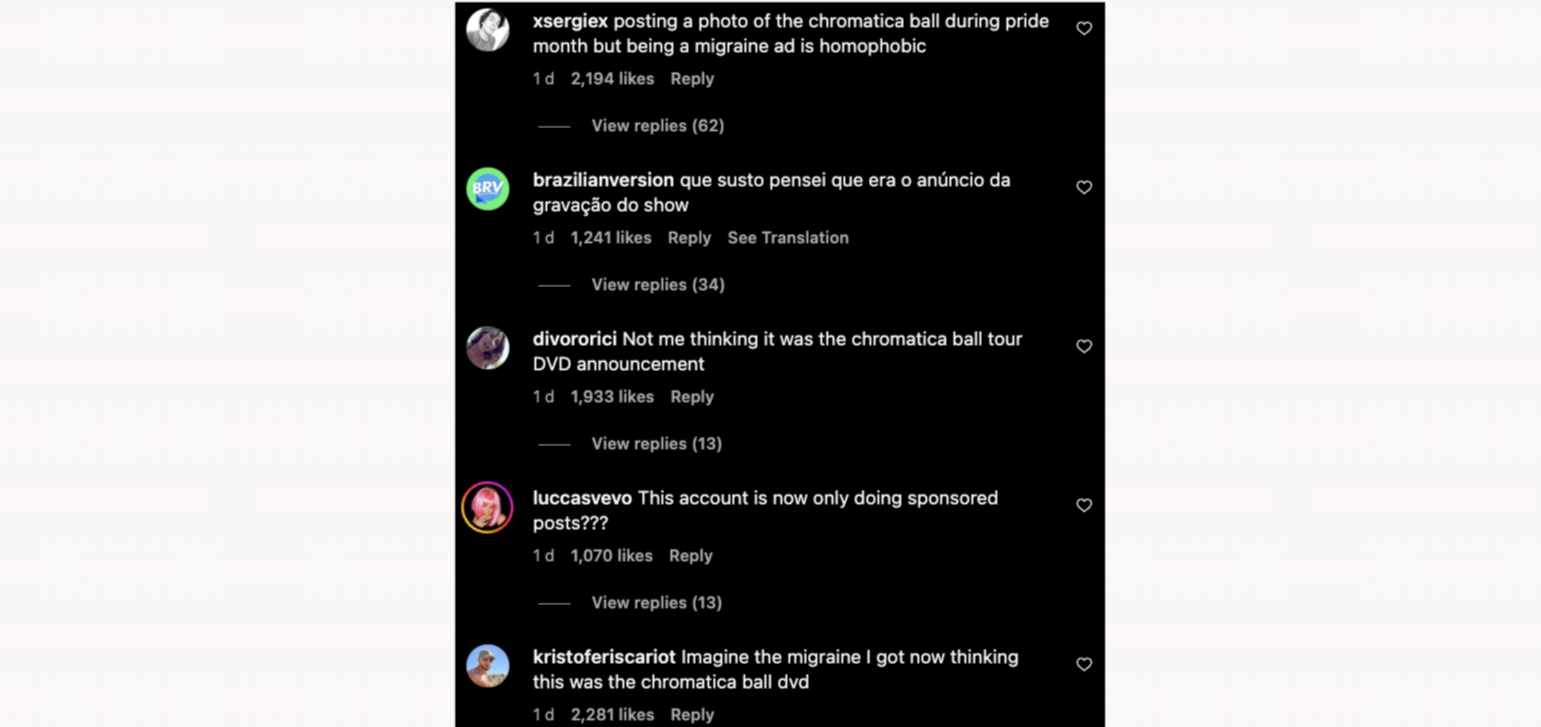Reply to xsergiex's comment
Viewport: 1541px width, 727px height.
click(692, 78)
